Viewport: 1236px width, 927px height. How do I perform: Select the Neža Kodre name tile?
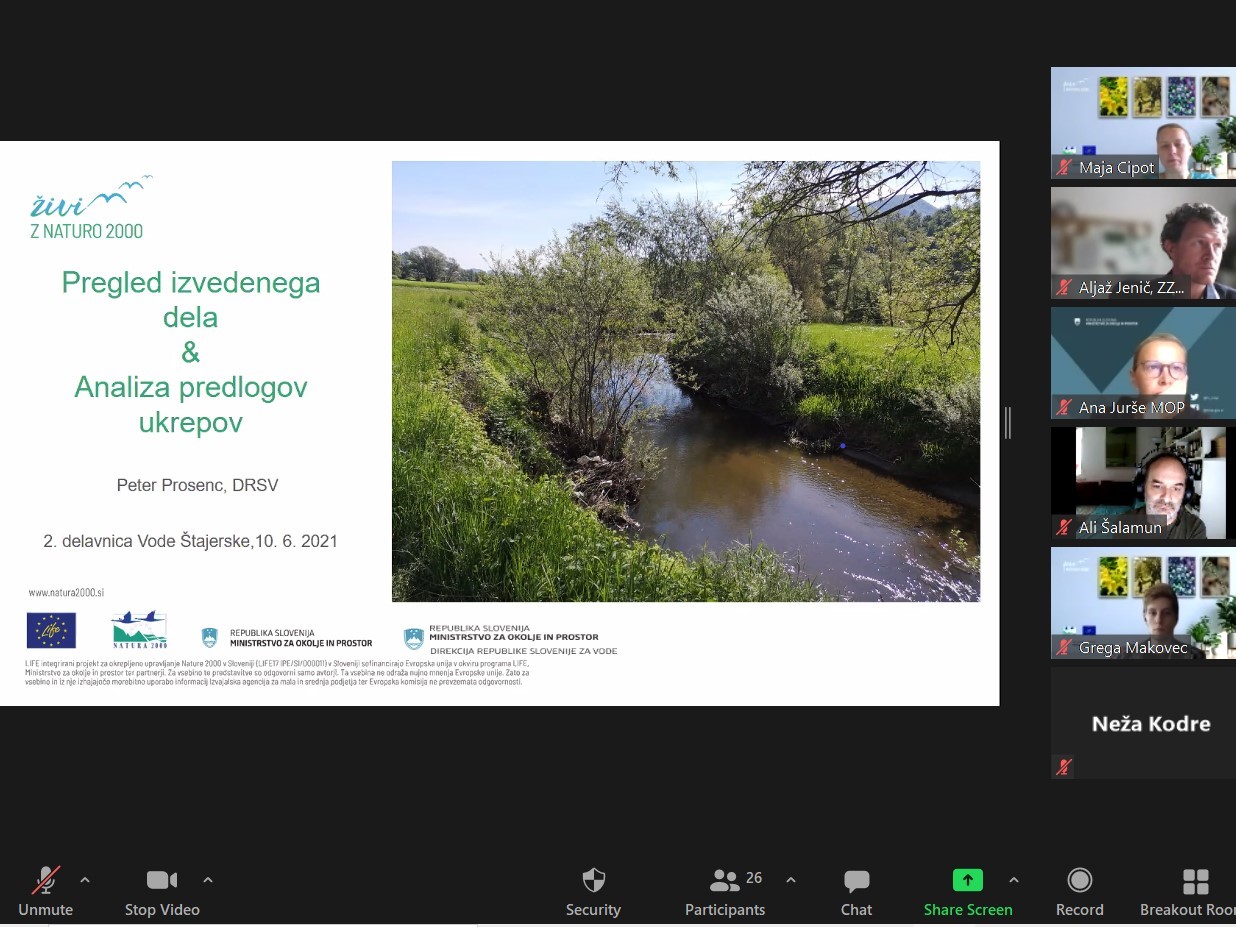click(x=1143, y=723)
